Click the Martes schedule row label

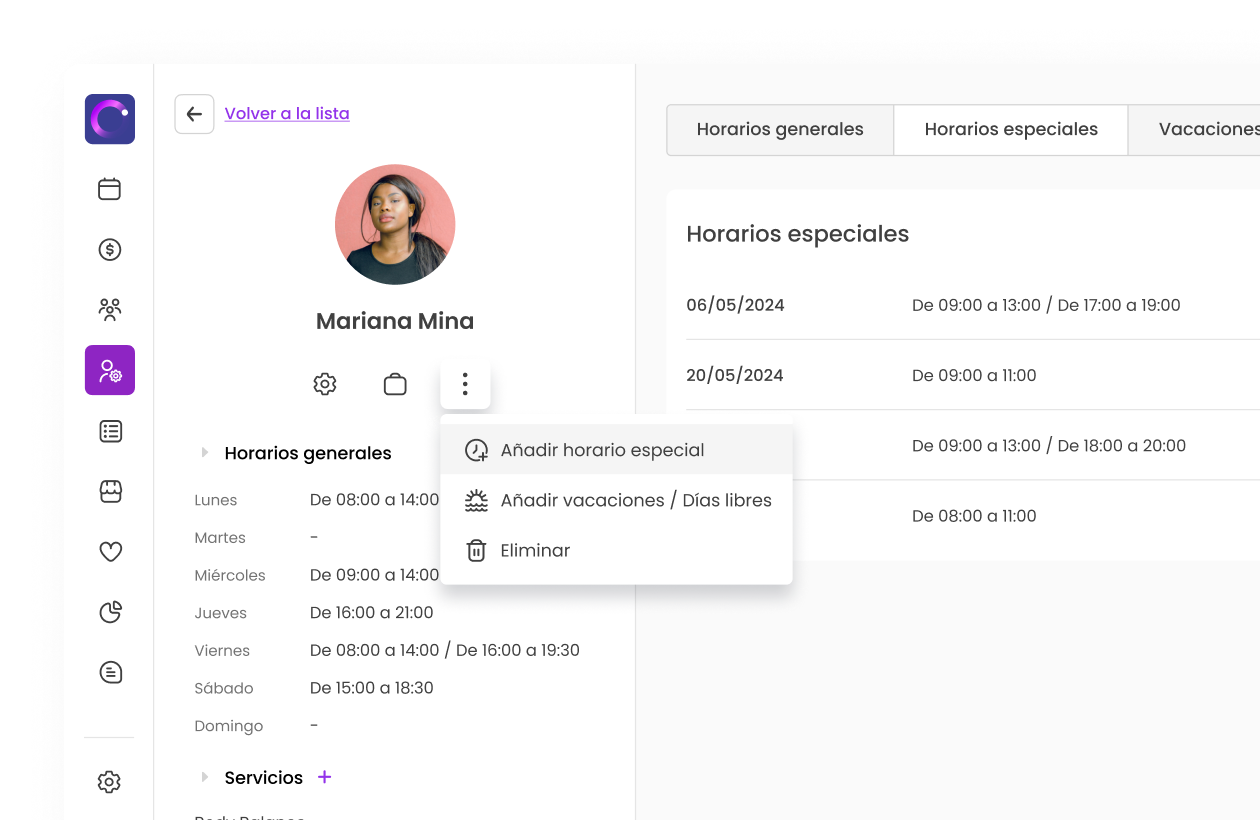[x=220, y=538]
